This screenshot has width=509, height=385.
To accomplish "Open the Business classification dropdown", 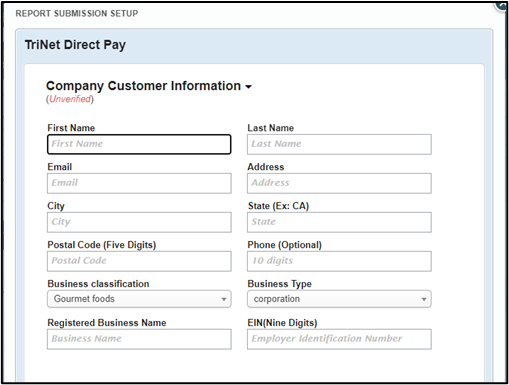I will coord(139,299).
